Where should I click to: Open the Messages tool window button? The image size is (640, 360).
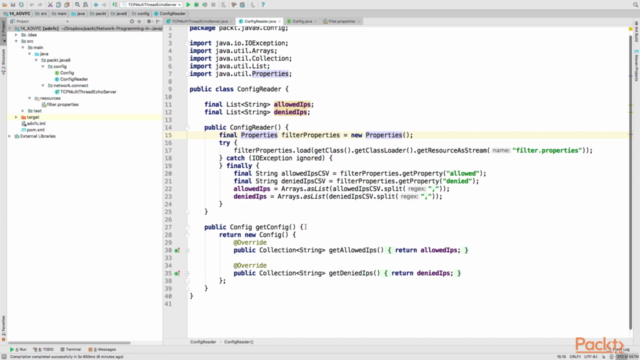[102, 350]
